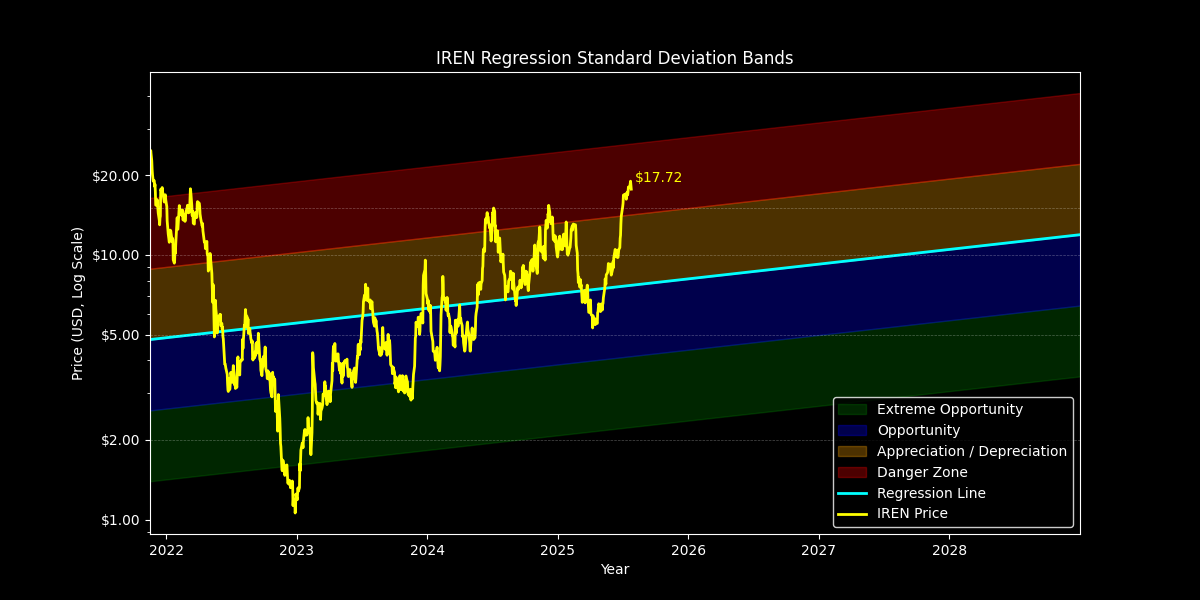The image size is (1200, 600).
Task: Click the 'Year' x-axis title
Action: click(614, 569)
